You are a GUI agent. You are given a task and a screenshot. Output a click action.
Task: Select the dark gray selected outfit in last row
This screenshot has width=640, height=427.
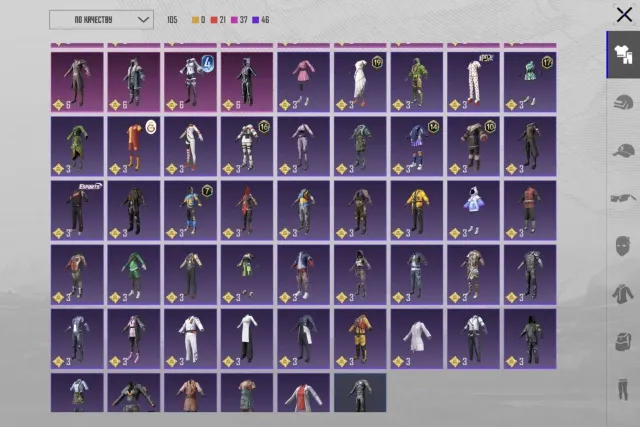pyautogui.click(x=360, y=392)
